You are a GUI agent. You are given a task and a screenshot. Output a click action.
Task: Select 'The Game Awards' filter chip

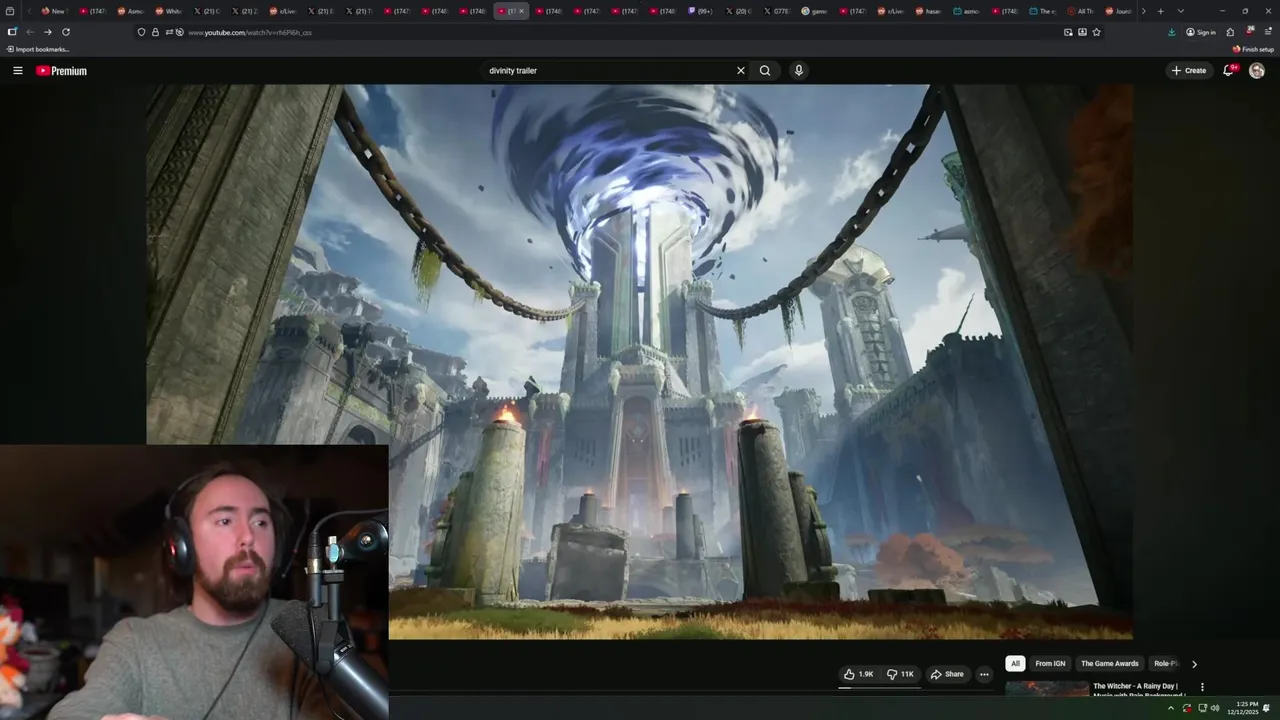coord(1109,664)
